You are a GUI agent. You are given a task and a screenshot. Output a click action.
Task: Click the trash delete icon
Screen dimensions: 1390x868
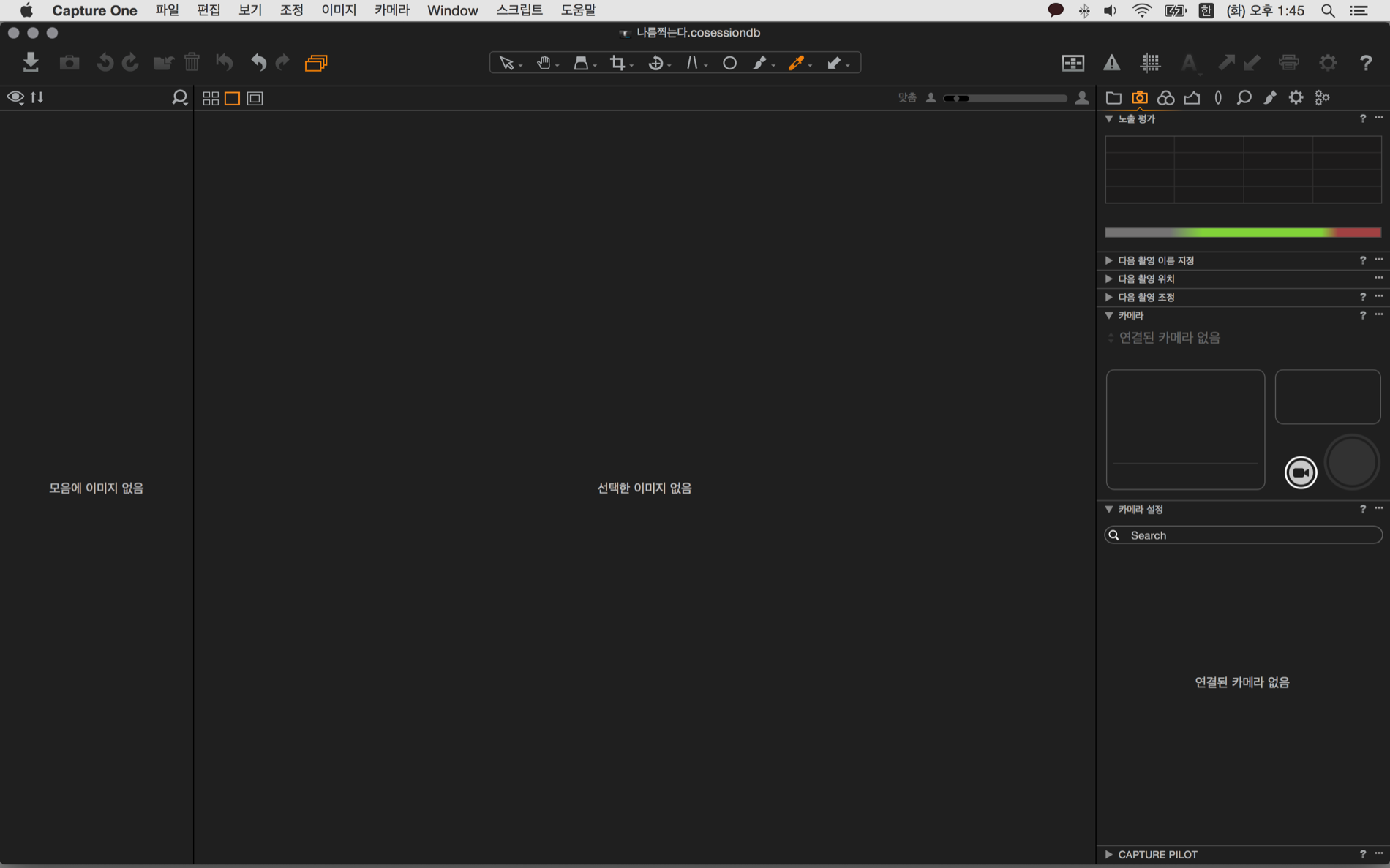pos(192,63)
